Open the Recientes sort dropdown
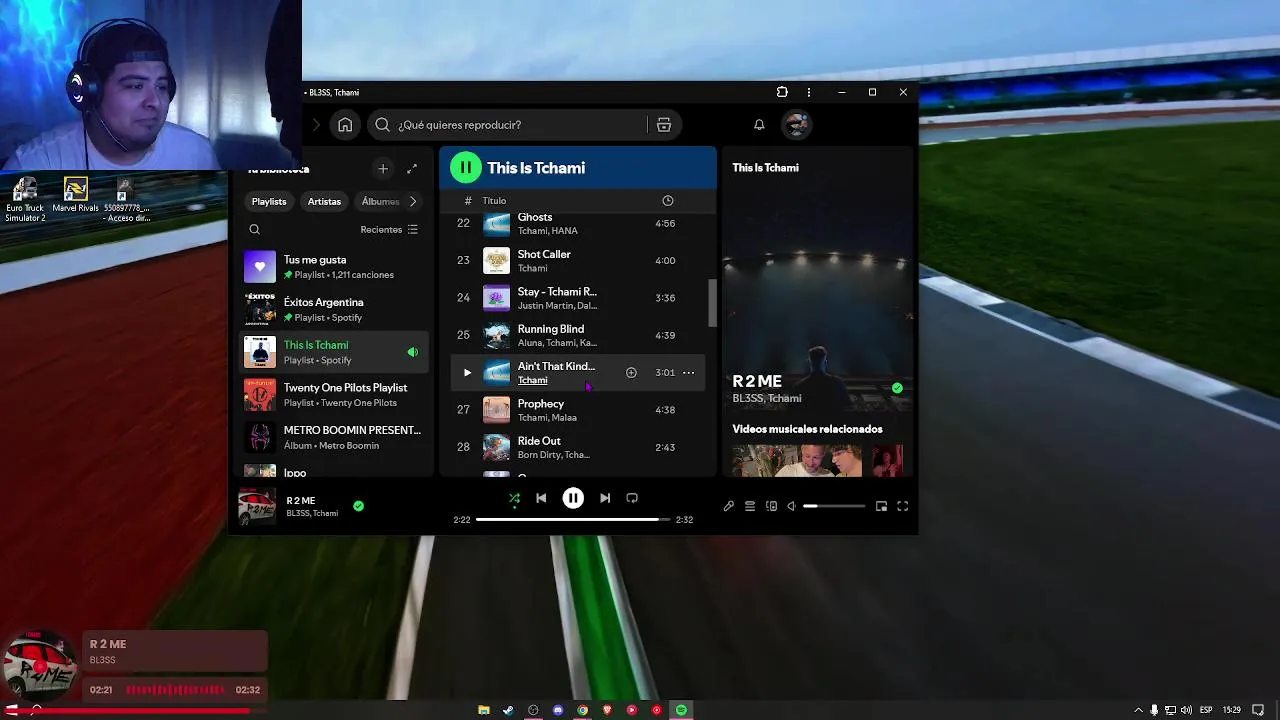Viewport: 1280px width, 720px height. coord(389,229)
